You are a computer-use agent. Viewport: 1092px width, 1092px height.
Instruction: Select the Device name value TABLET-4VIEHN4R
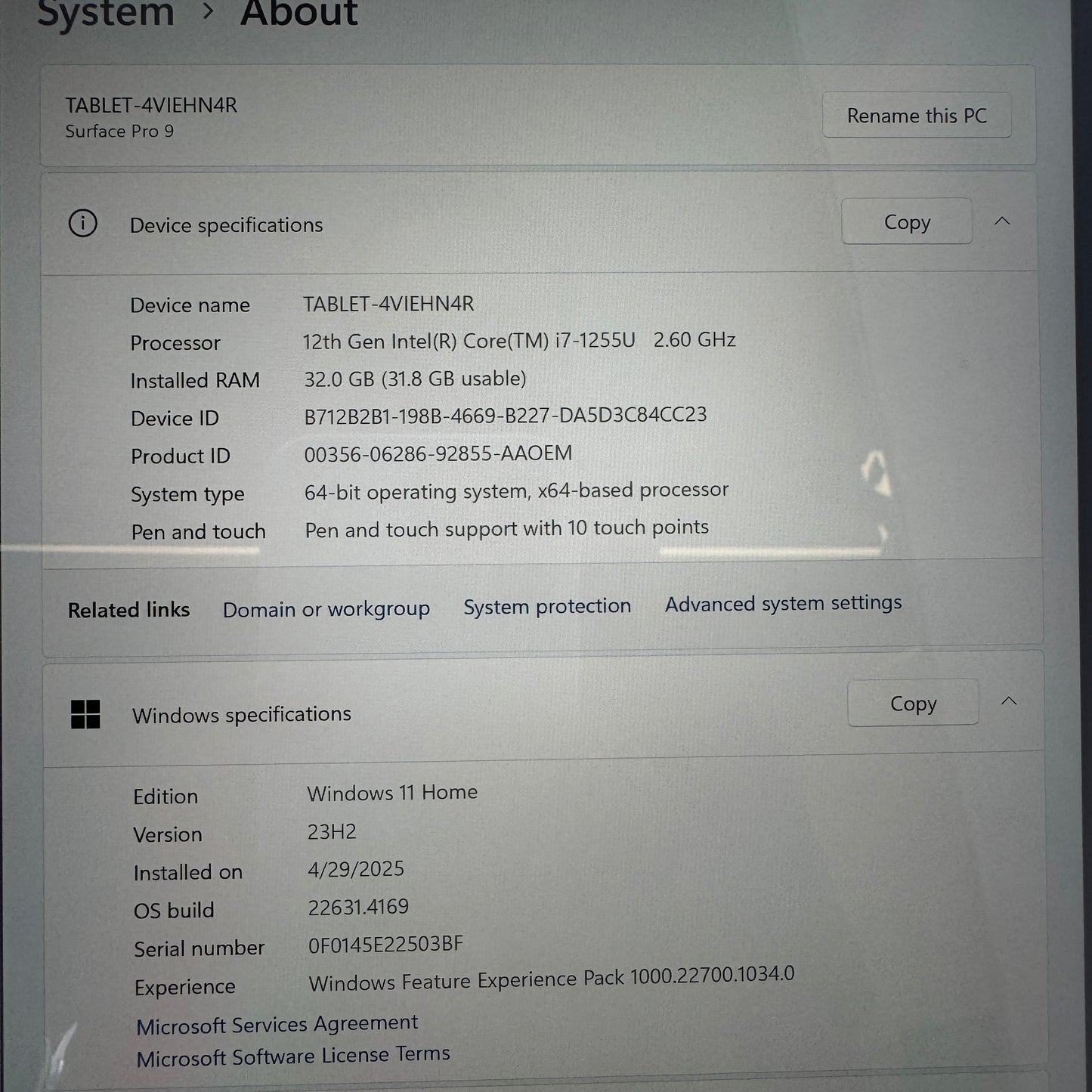pyautogui.click(x=388, y=304)
